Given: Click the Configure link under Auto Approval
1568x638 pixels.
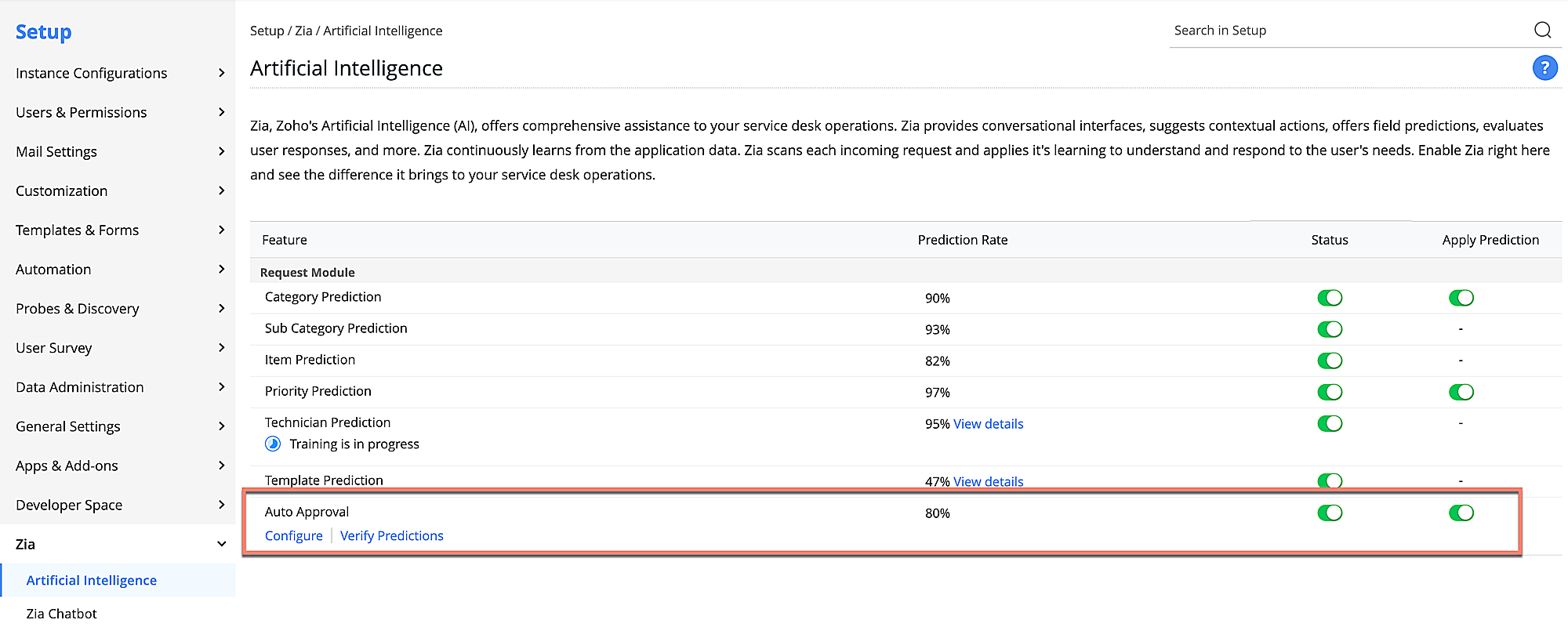Looking at the screenshot, I should click(293, 536).
